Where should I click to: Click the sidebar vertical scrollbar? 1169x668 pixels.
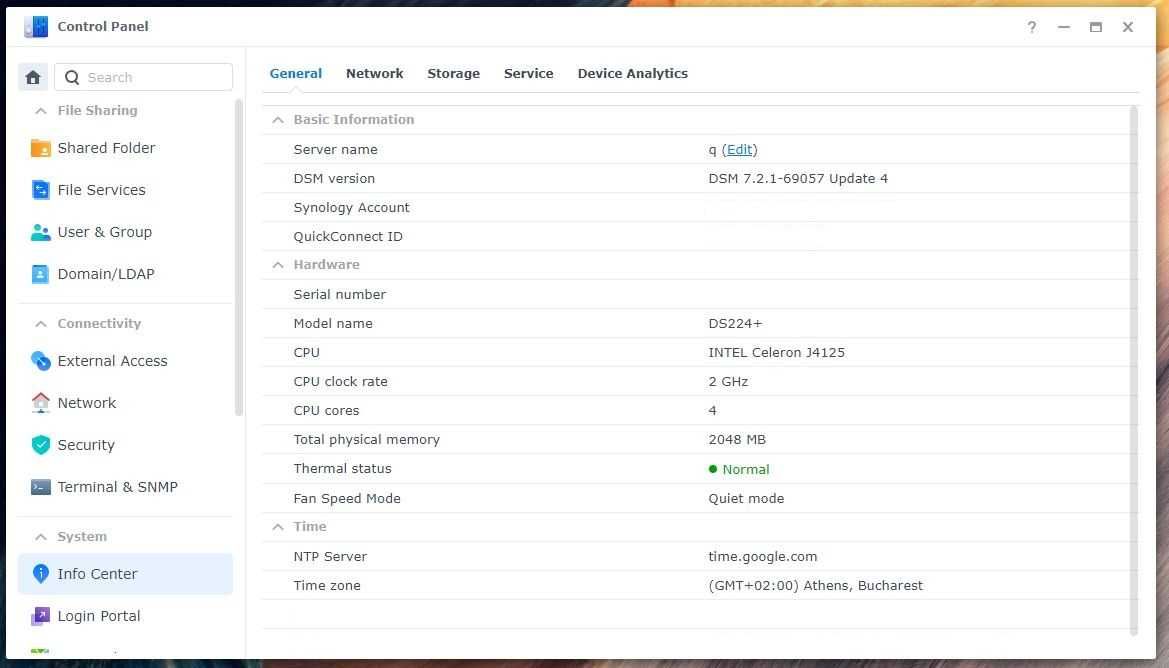[x=239, y=257]
